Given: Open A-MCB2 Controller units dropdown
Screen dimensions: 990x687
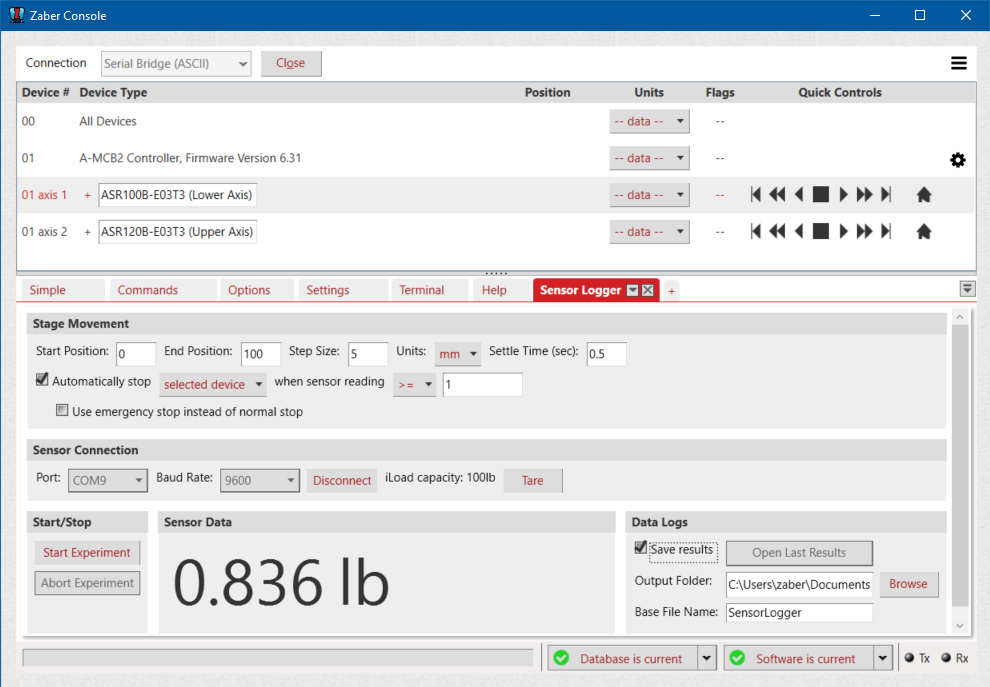Looking at the screenshot, I should [649, 158].
